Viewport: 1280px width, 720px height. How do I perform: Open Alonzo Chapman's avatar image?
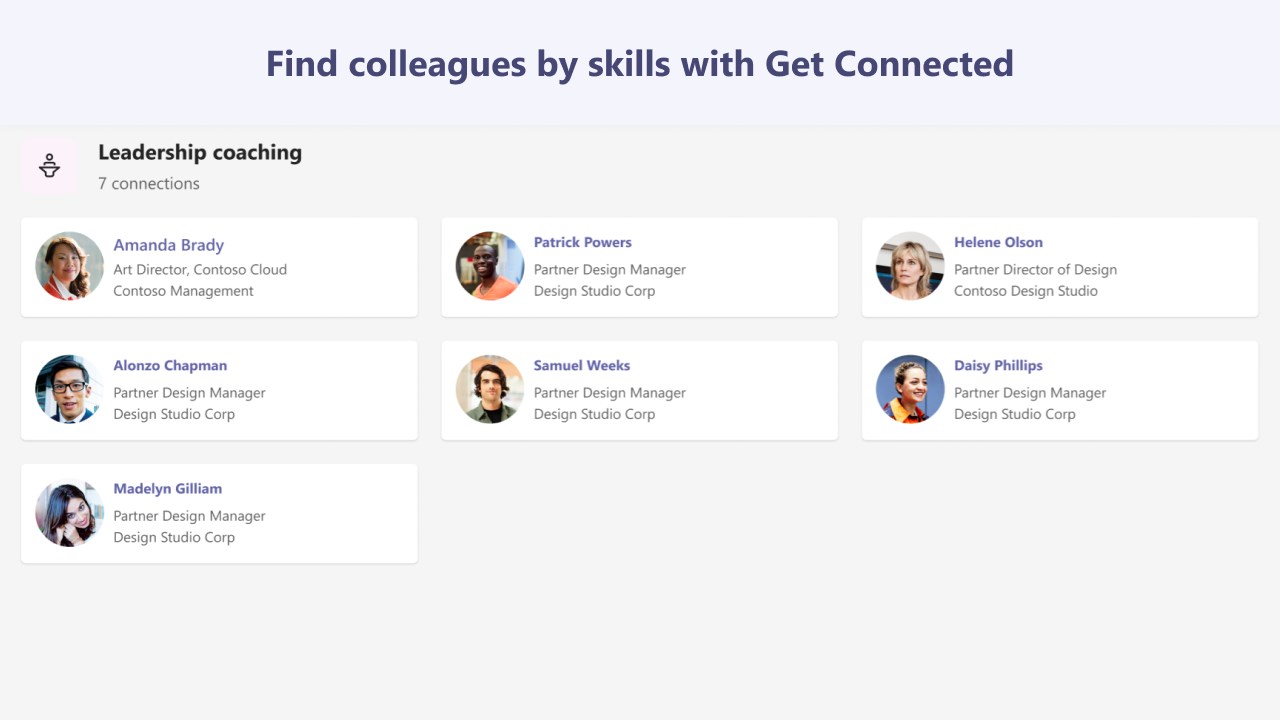click(x=70, y=389)
